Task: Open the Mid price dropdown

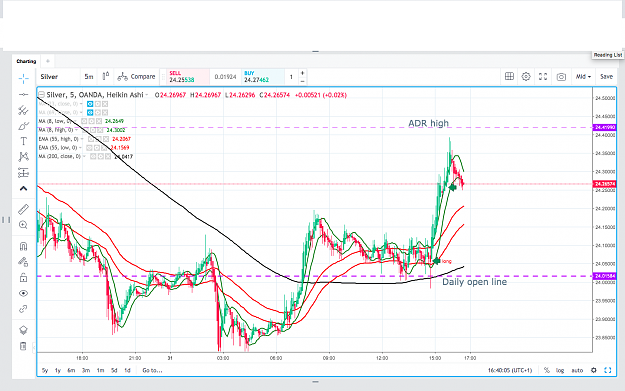Action: tap(583, 77)
